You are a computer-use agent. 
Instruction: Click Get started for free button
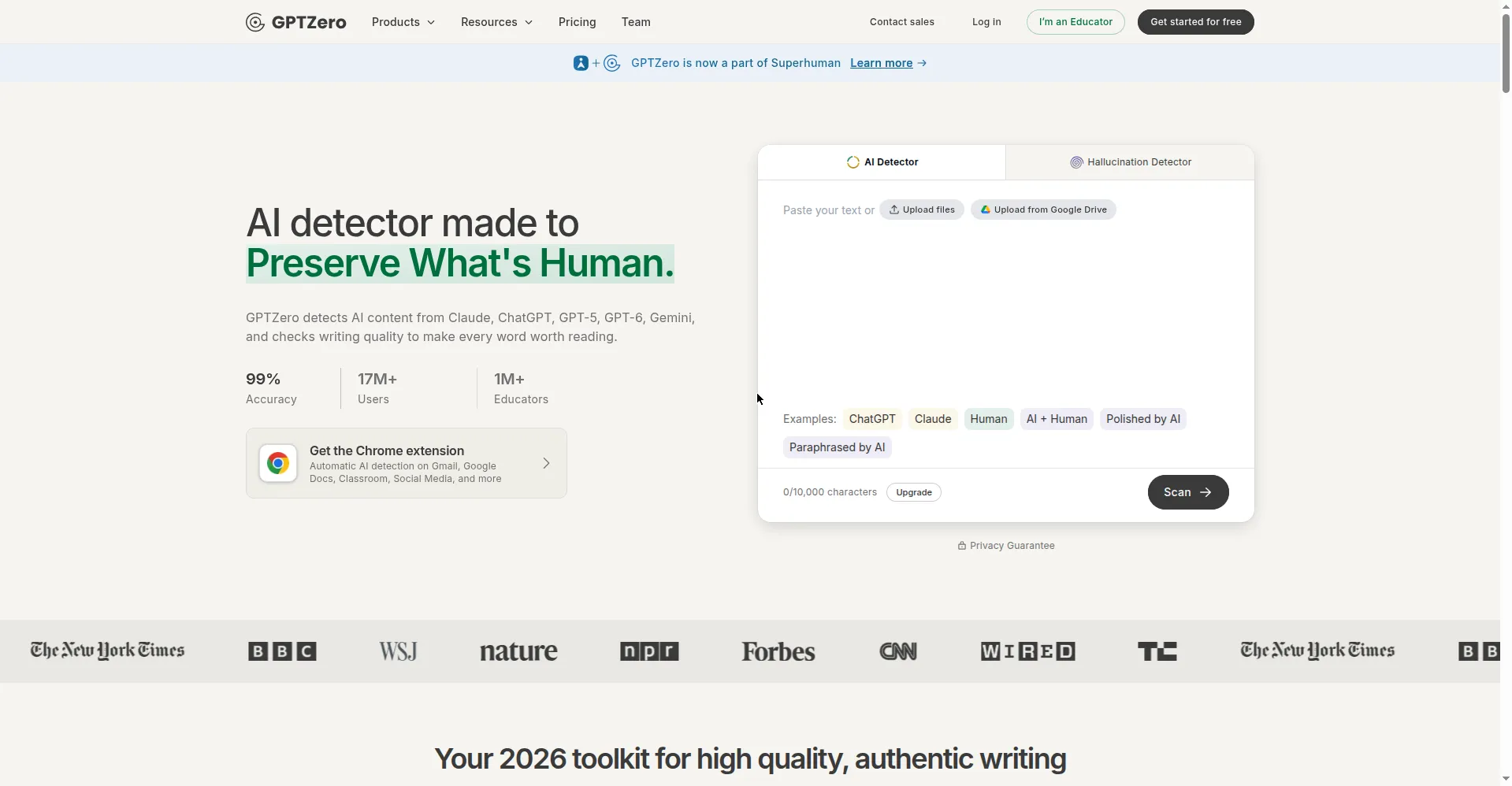click(1196, 22)
